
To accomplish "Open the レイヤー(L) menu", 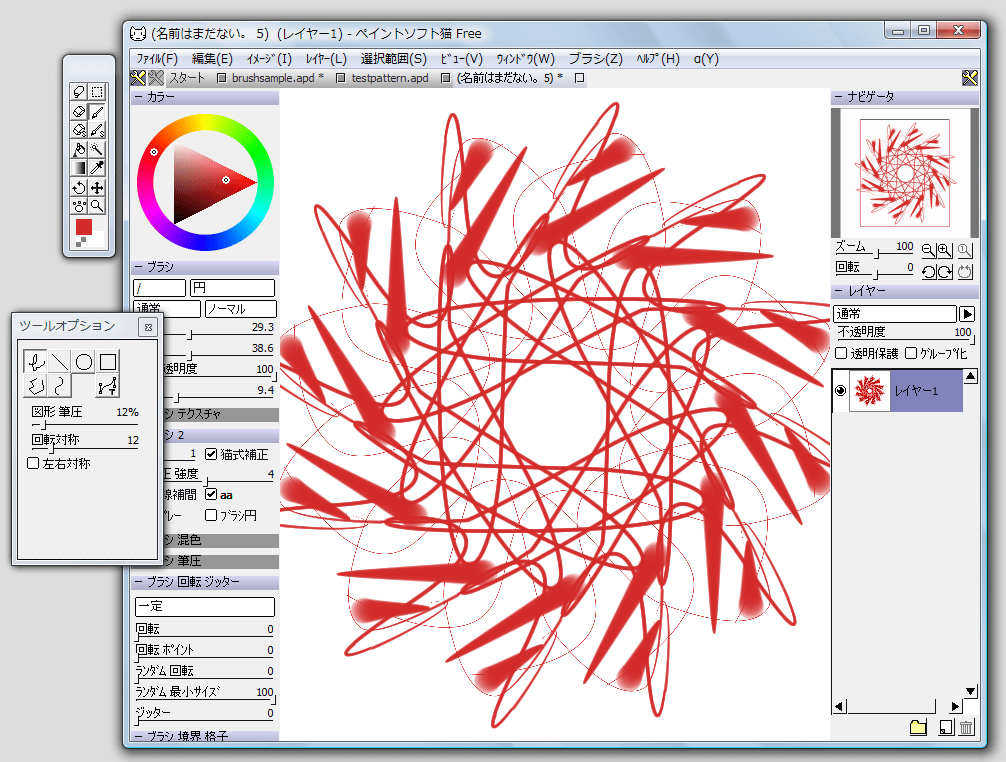I will point(326,59).
